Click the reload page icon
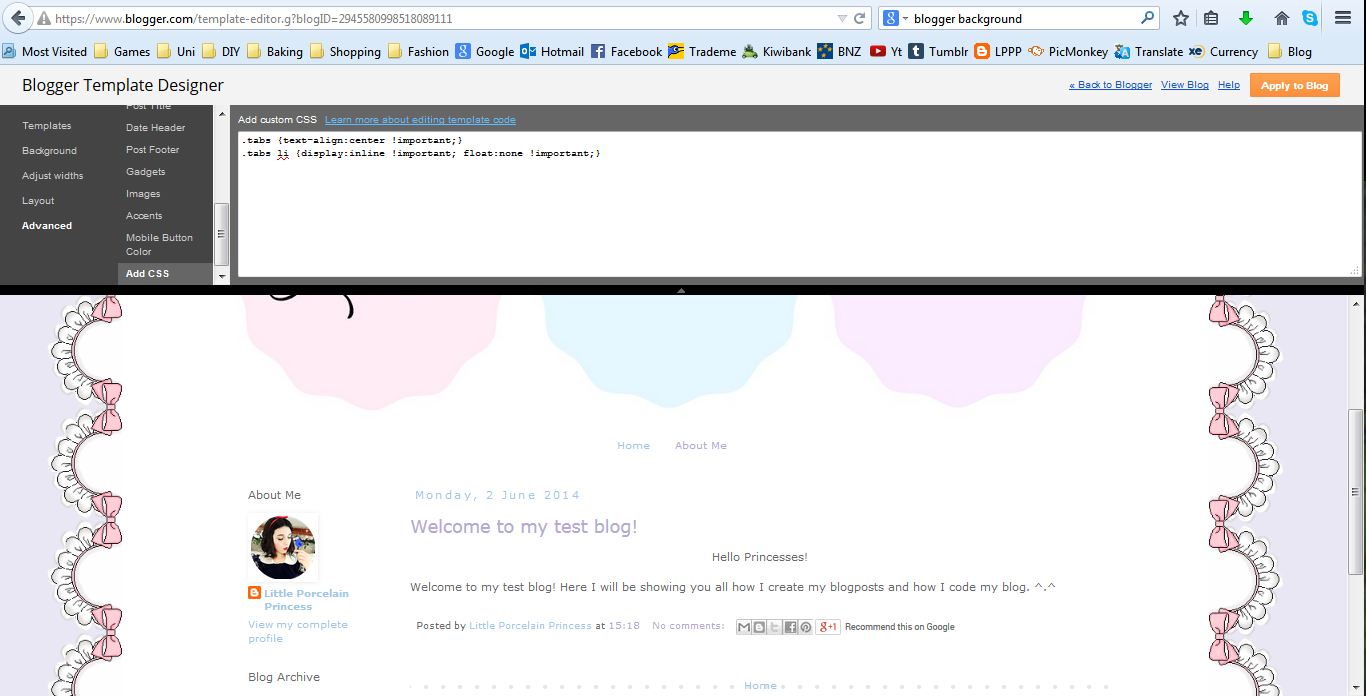1366x696 pixels. (859, 18)
